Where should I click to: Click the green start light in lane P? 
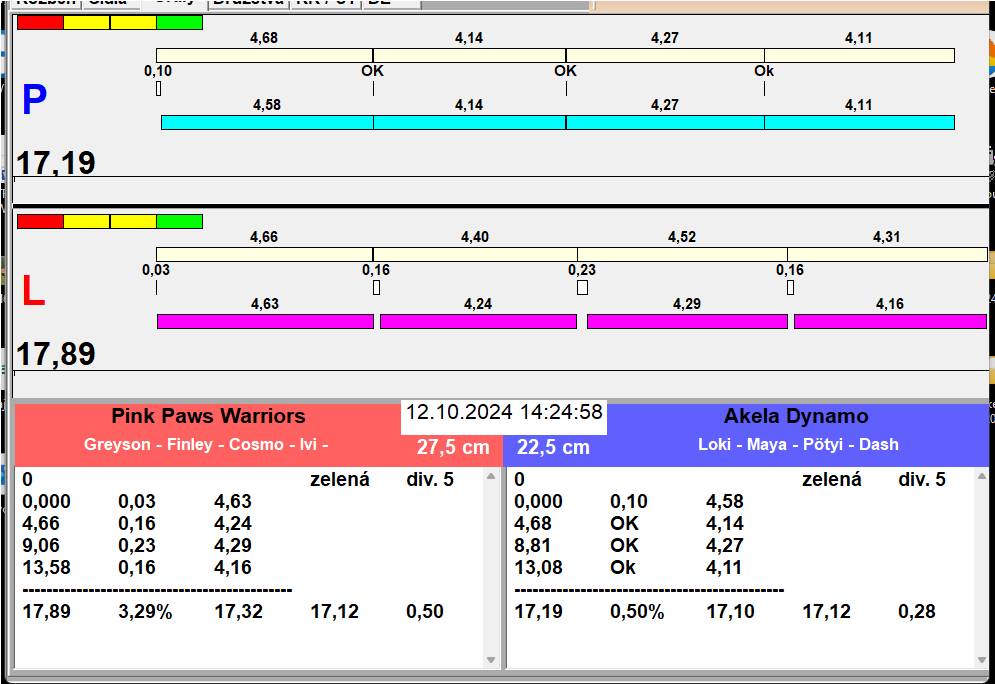(x=179, y=22)
